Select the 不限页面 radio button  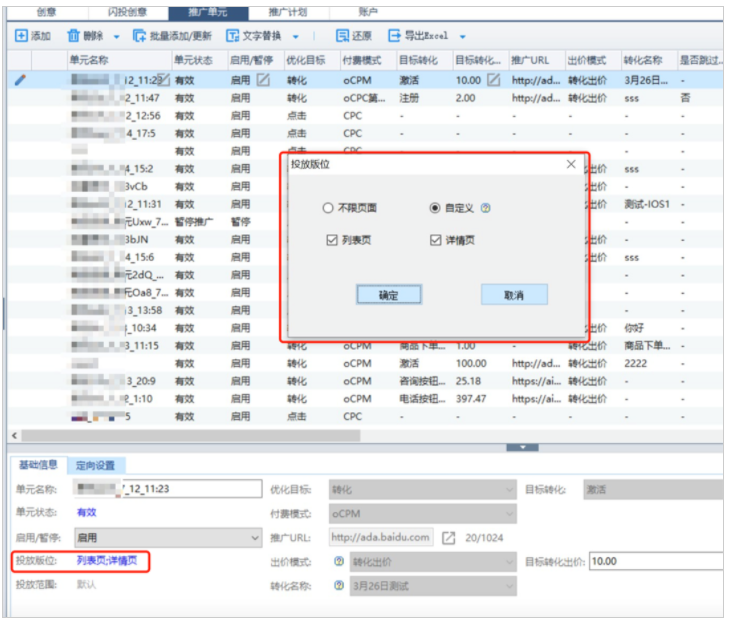point(327,208)
